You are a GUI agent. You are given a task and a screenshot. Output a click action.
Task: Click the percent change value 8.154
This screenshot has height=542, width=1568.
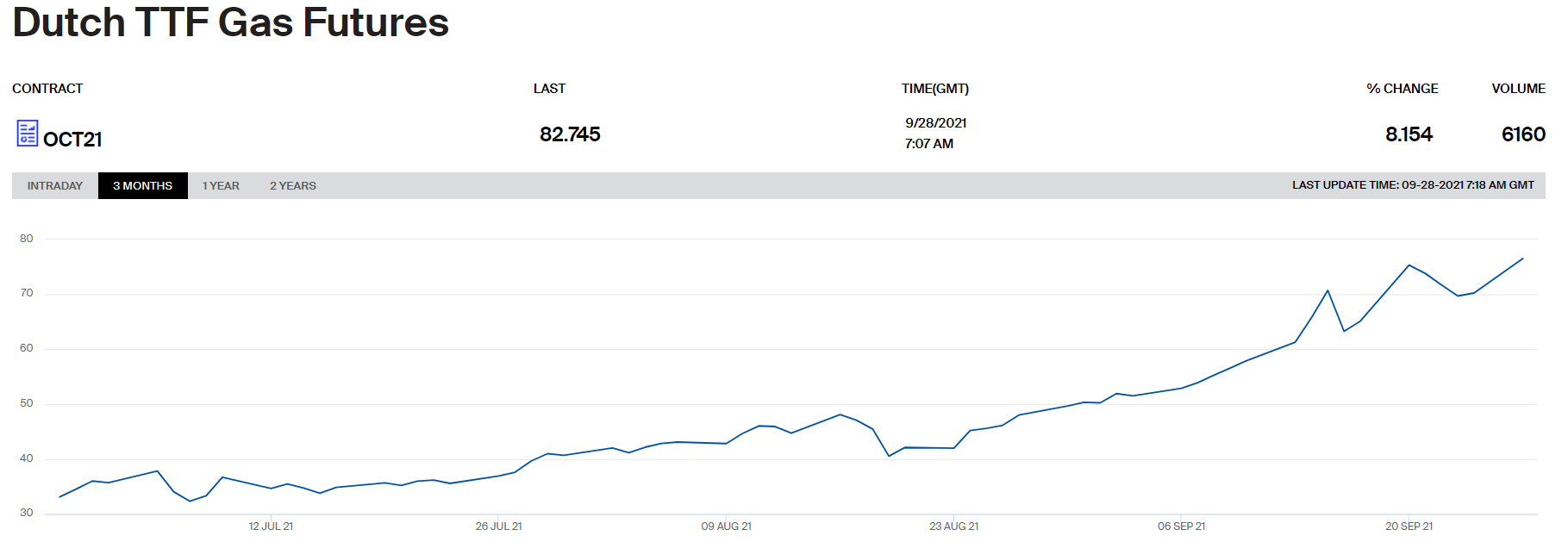click(1409, 134)
